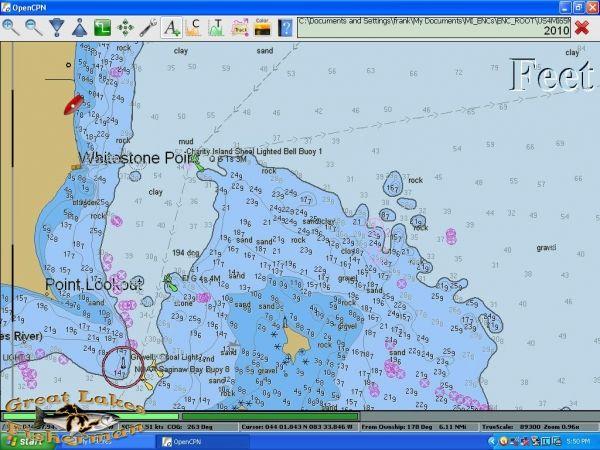Change the Color scheme swatch icon
This screenshot has width=600, height=450.
click(x=263, y=28)
